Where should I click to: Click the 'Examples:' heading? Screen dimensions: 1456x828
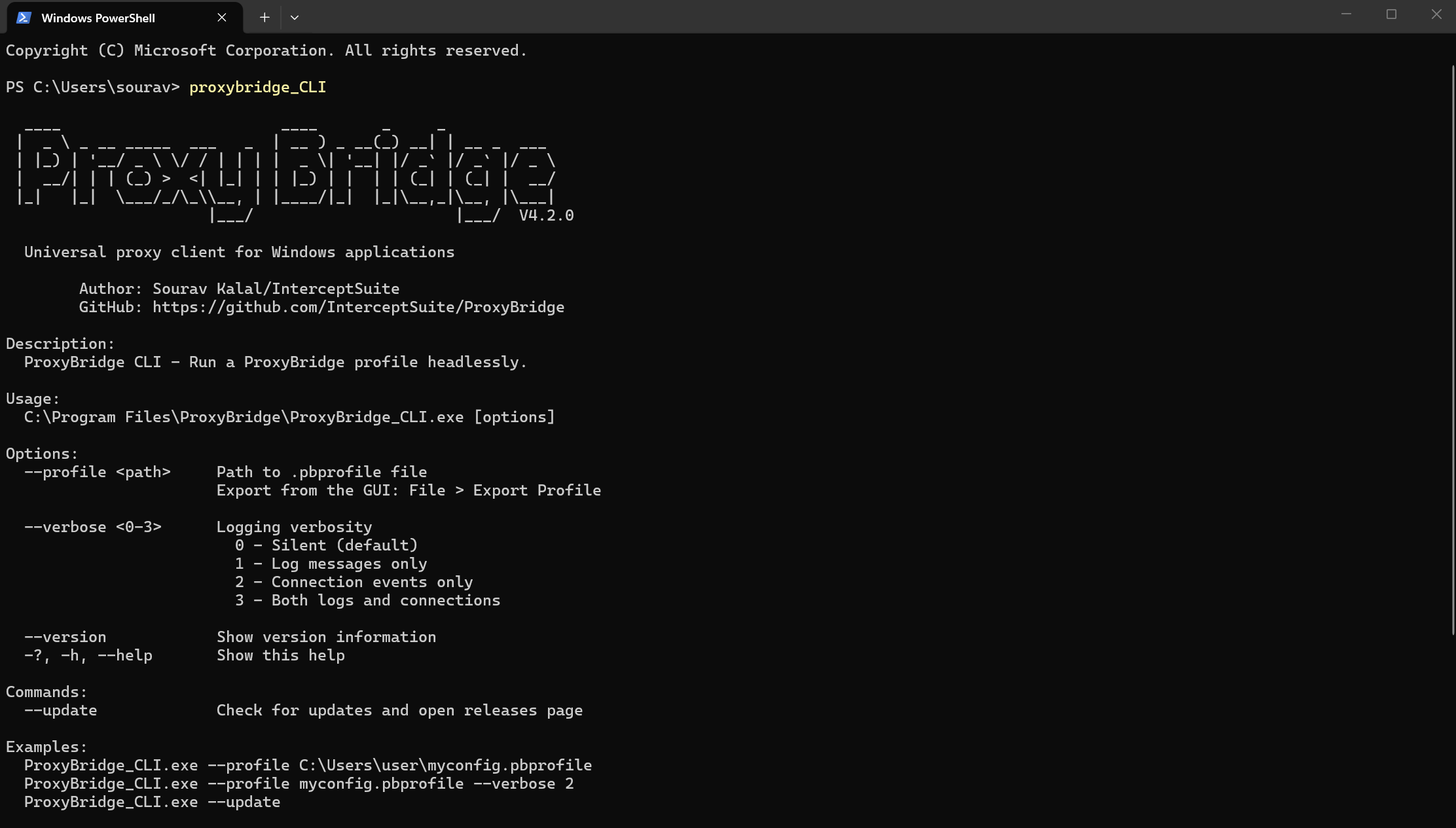pos(46,747)
